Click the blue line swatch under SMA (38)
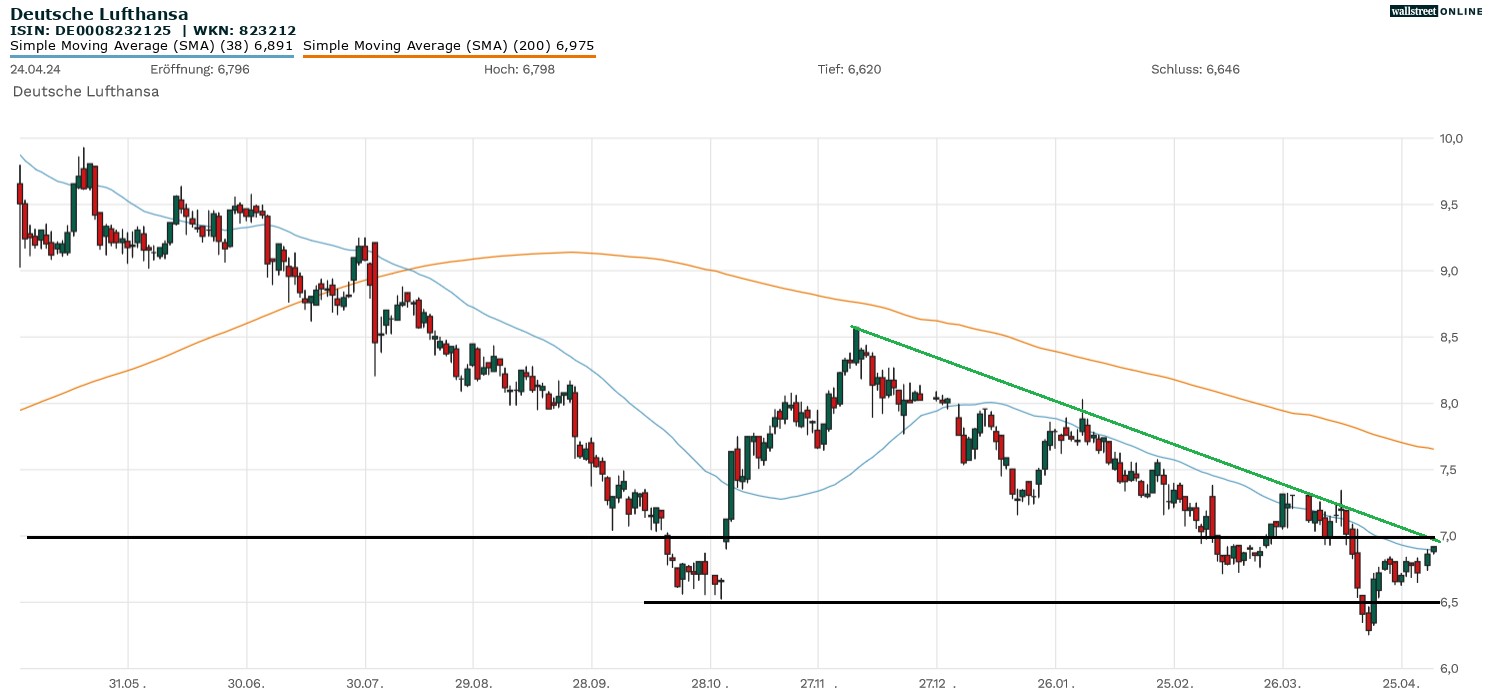1490x689 pixels. point(151,57)
